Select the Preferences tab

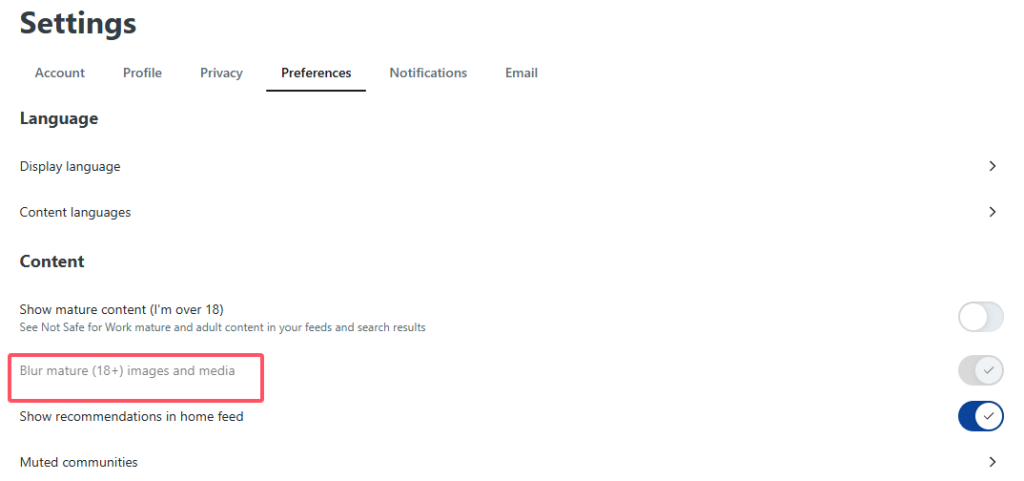[x=316, y=73]
